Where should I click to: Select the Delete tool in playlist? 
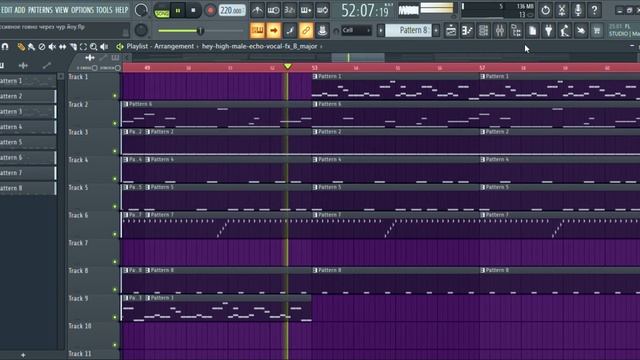pyautogui.click(x=42, y=47)
